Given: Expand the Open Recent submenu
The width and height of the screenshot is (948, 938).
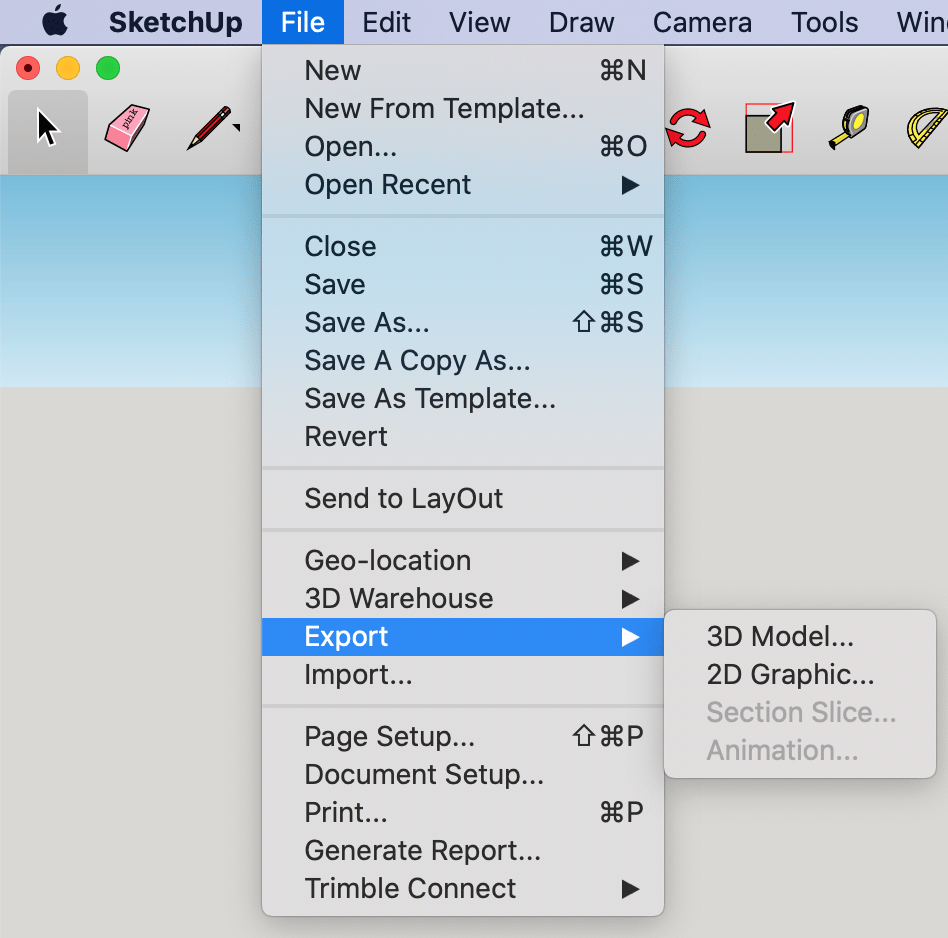Looking at the screenshot, I should point(463,184).
